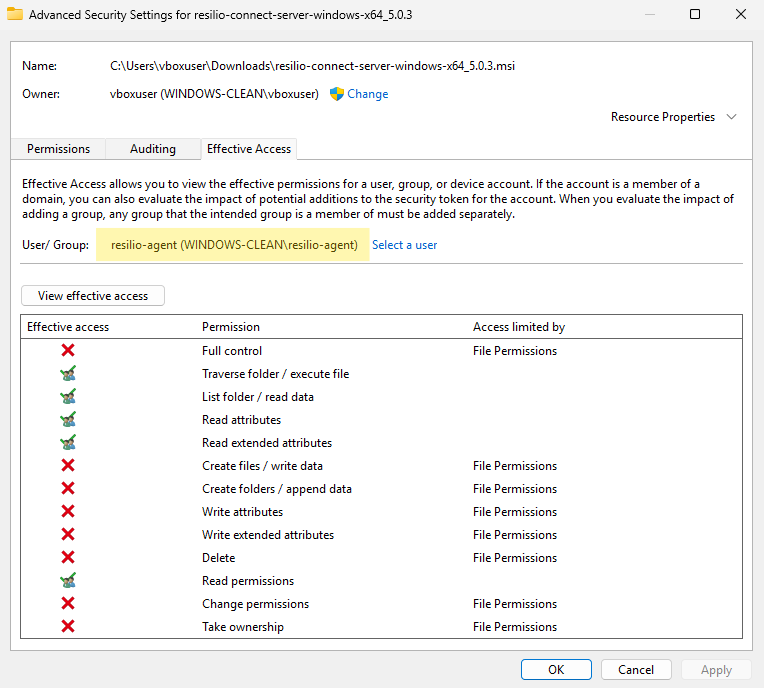This screenshot has width=764, height=688.
Task: Click green check for Read extended attributes
Action: (x=68, y=443)
